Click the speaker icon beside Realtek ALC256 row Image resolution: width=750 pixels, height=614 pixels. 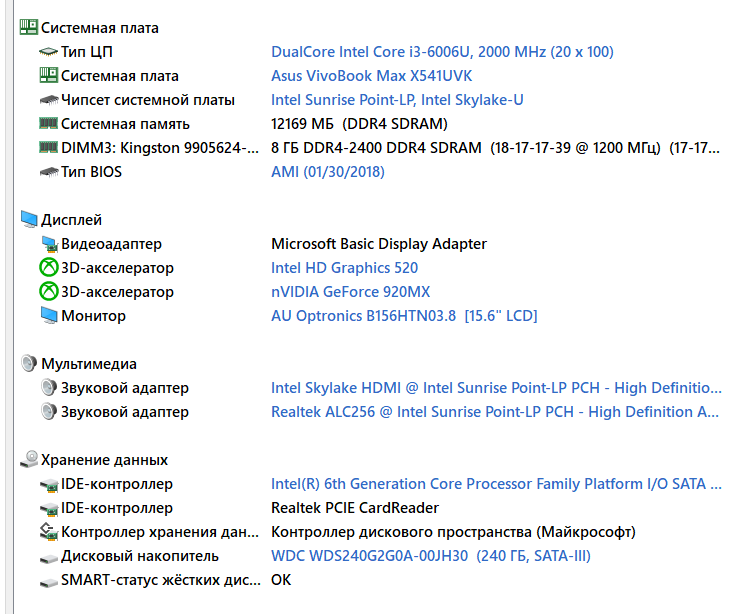pos(49,411)
